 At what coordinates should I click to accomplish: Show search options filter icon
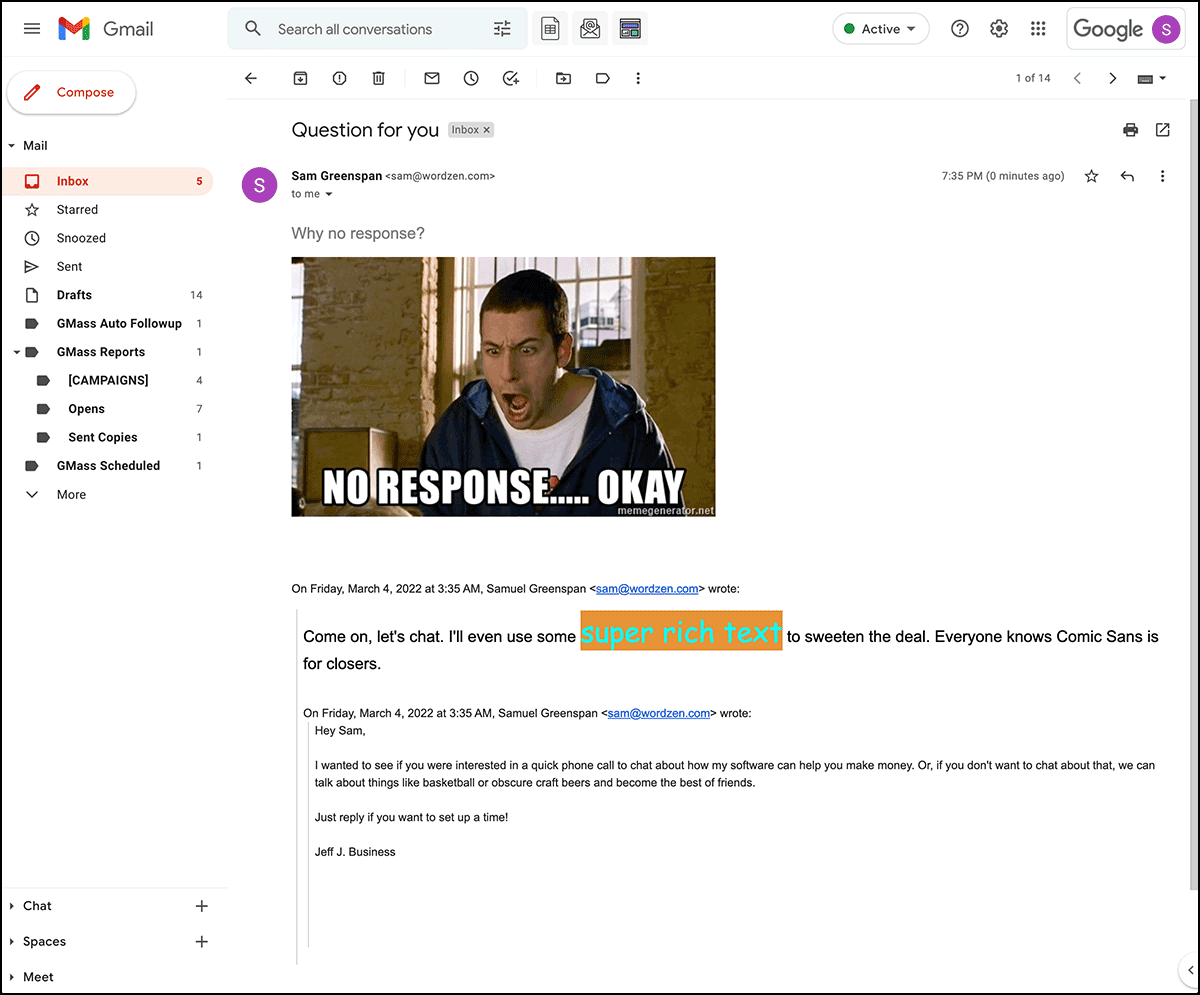pyautogui.click(x=502, y=29)
